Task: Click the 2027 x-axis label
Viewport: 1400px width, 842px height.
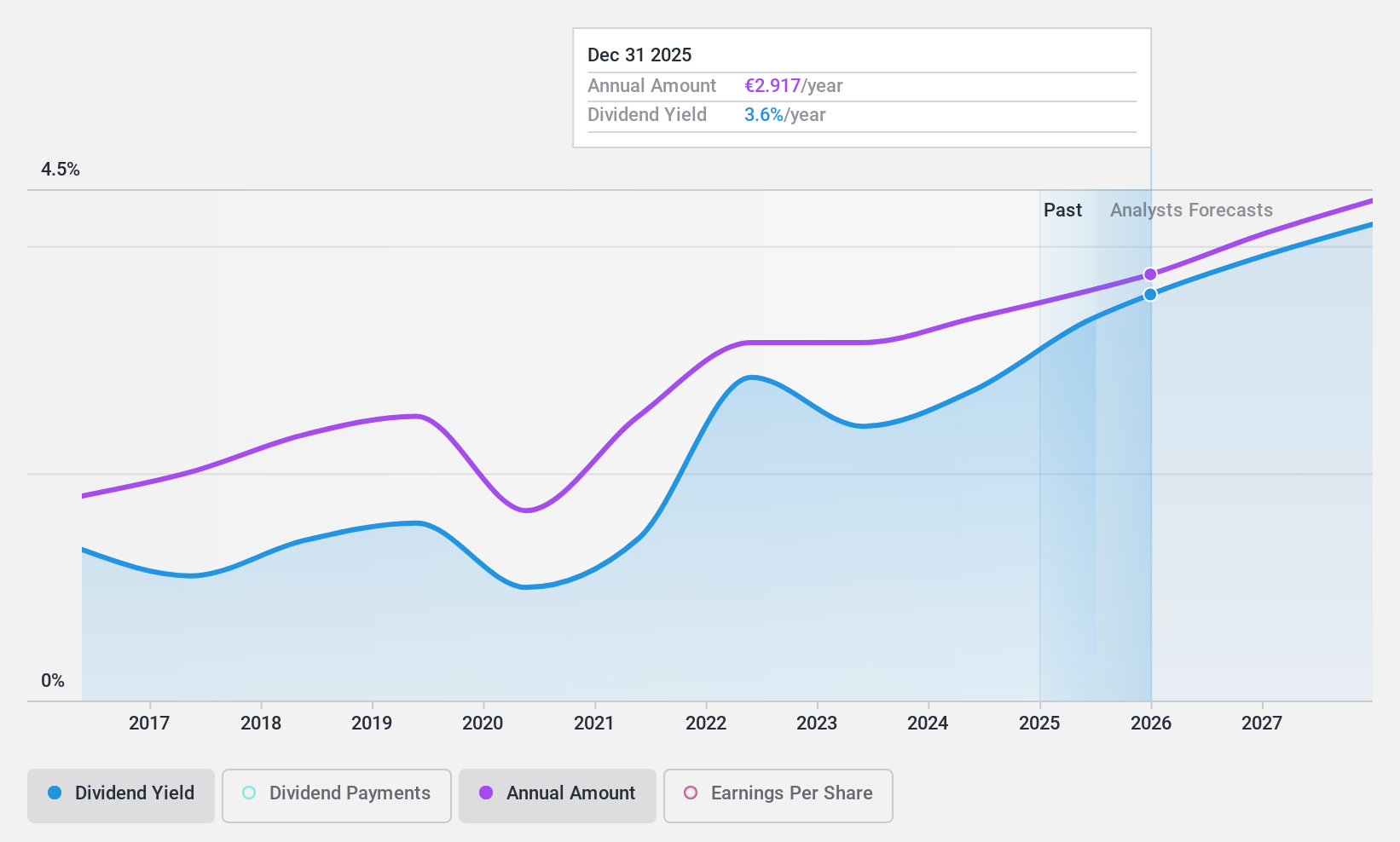Action: pos(1262,724)
